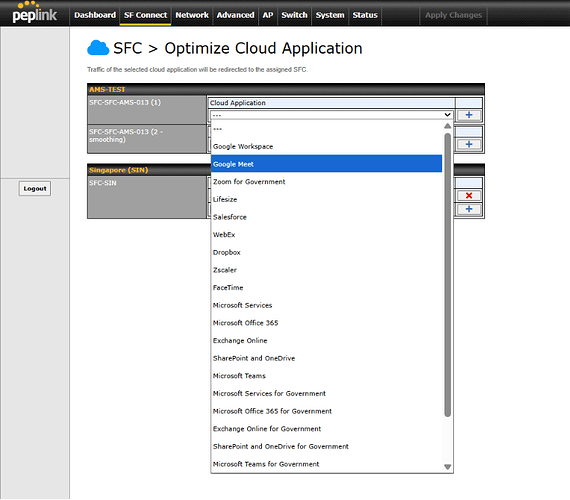This screenshot has height=500, width=570.
Task: Choose Zscaler from the list
Action: pos(326,270)
